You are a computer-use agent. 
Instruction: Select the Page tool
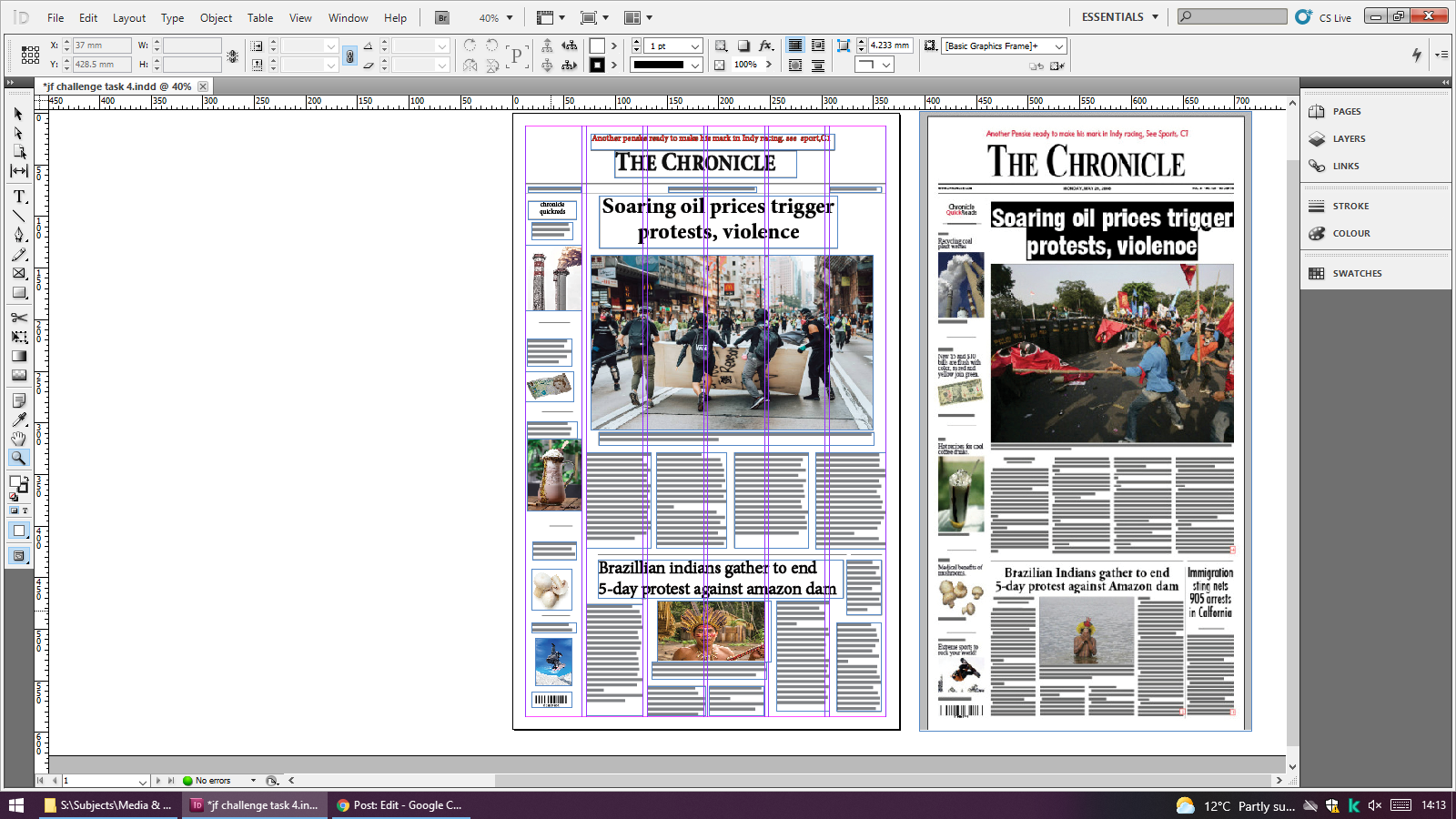[x=18, y=152]
